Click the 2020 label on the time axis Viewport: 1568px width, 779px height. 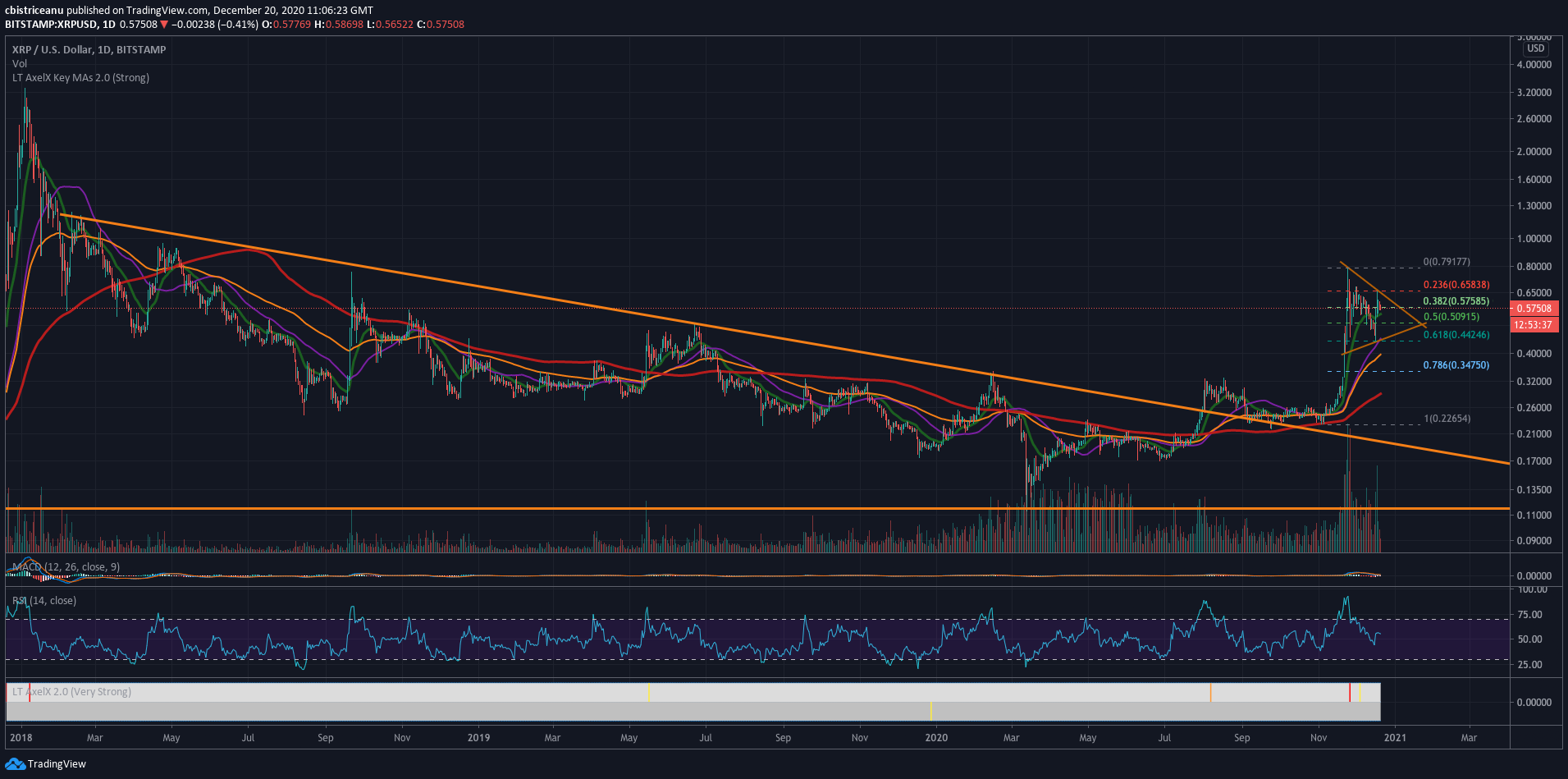pos(936,738)
